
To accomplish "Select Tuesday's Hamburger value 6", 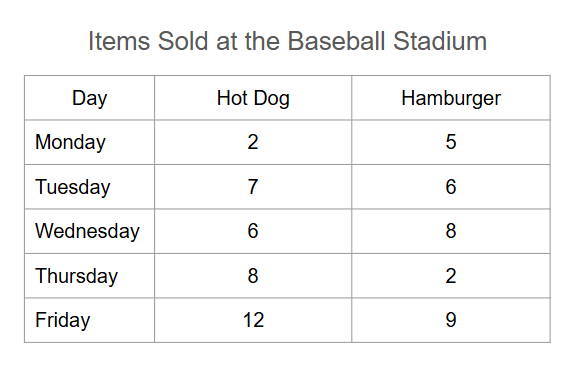I will 451,187.
